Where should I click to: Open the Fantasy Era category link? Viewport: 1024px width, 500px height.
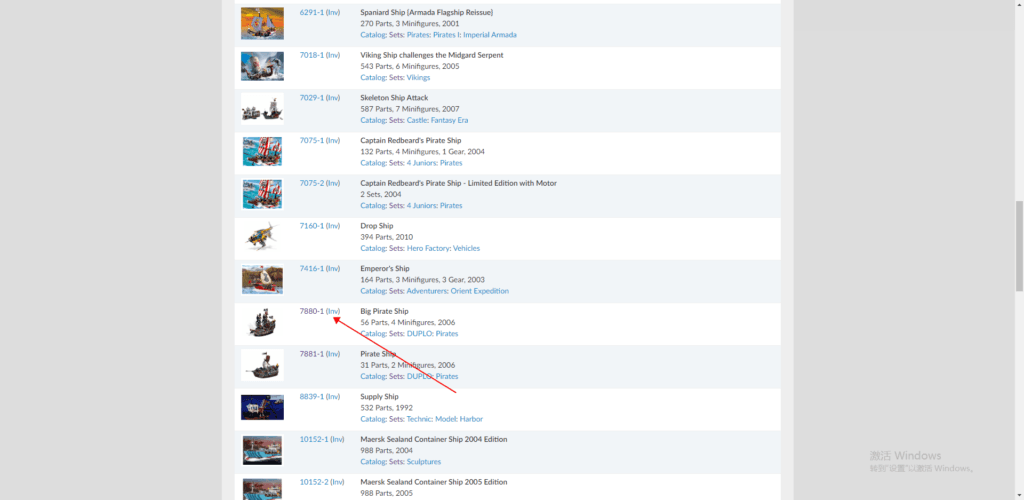click(x=449, y=120)
